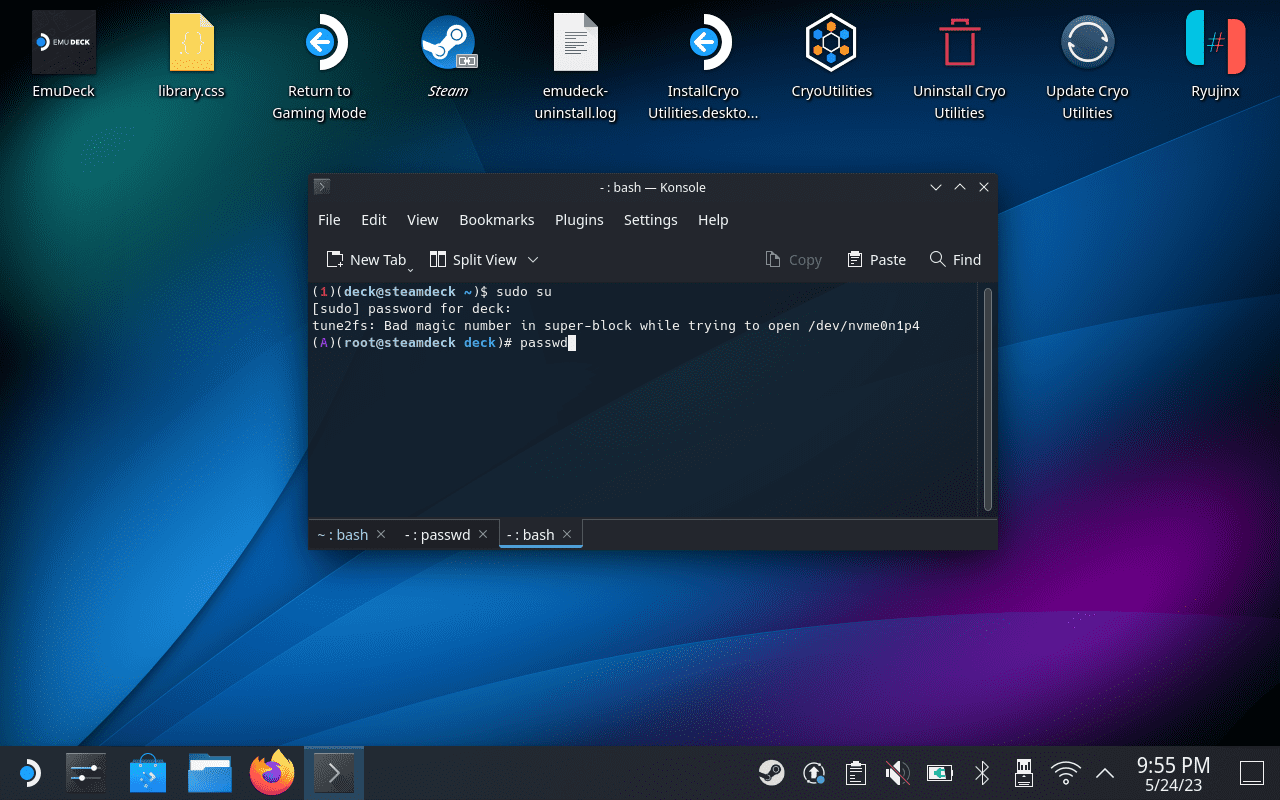Launch the CryoUtilities desktop icon
This screenshot has height=800, width=1280.
point(831,56)
